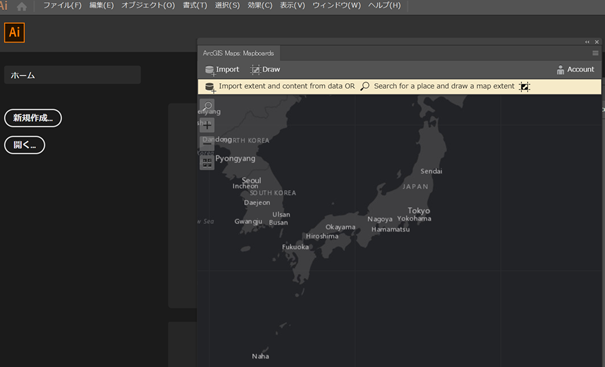Zoom out the map with minus button
This screenshot has width=605, height=367.
pyautogui.click(x=207, y=143)
